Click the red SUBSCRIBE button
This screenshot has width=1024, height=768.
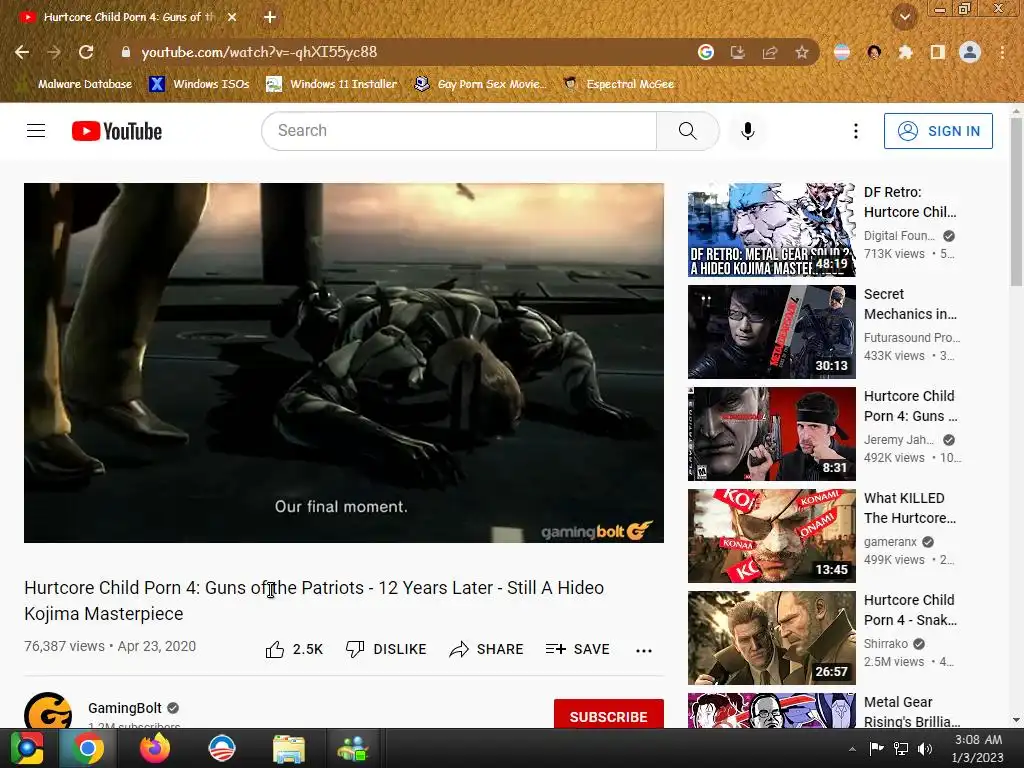coord(609,715)
